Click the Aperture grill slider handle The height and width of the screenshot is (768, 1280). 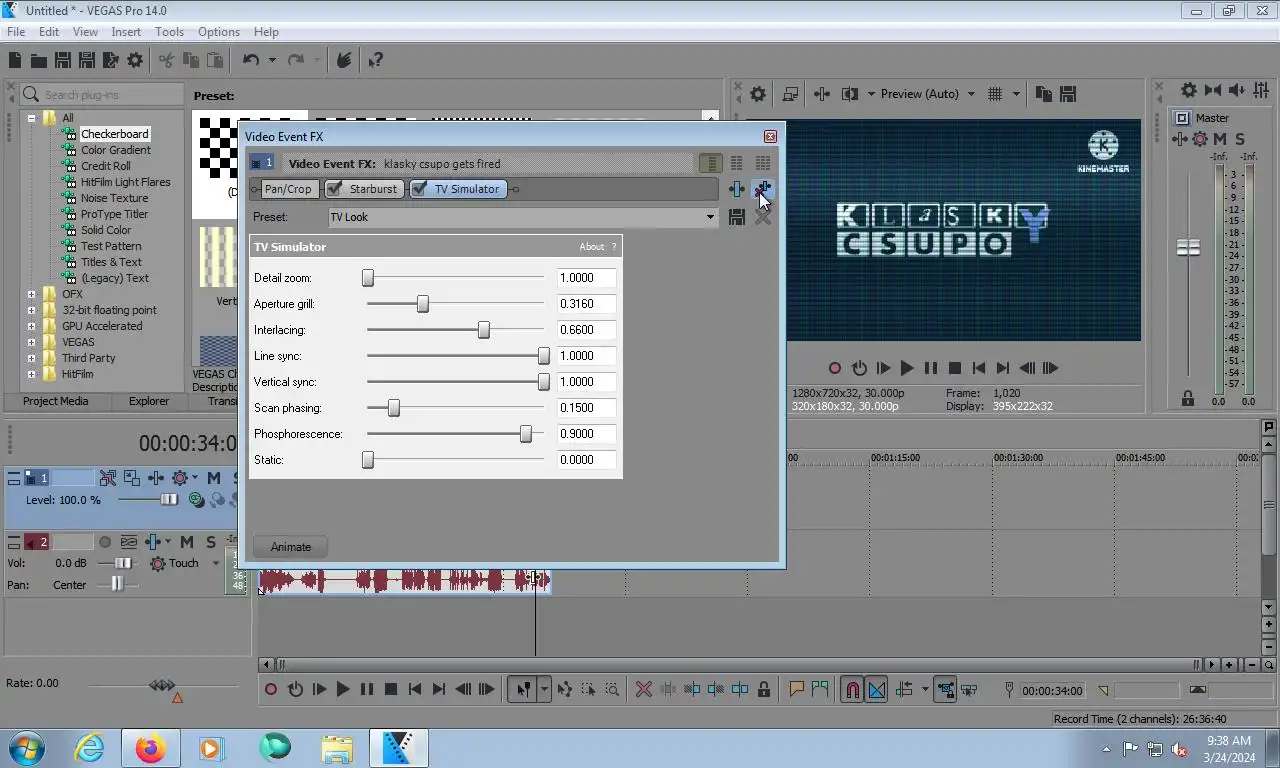coord(423,304)
